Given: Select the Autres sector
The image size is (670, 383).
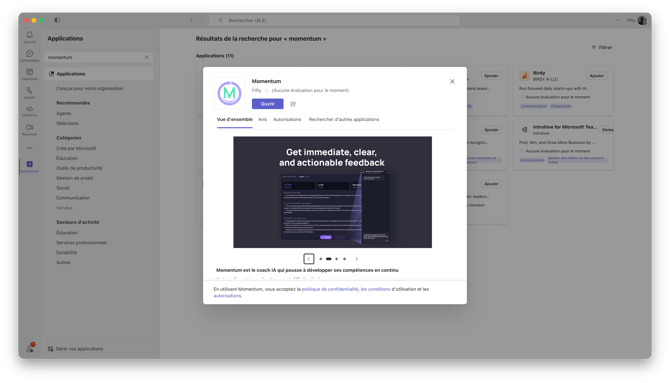Looking at the screenshot, I should pyautogui.click(x=63, y=262).
